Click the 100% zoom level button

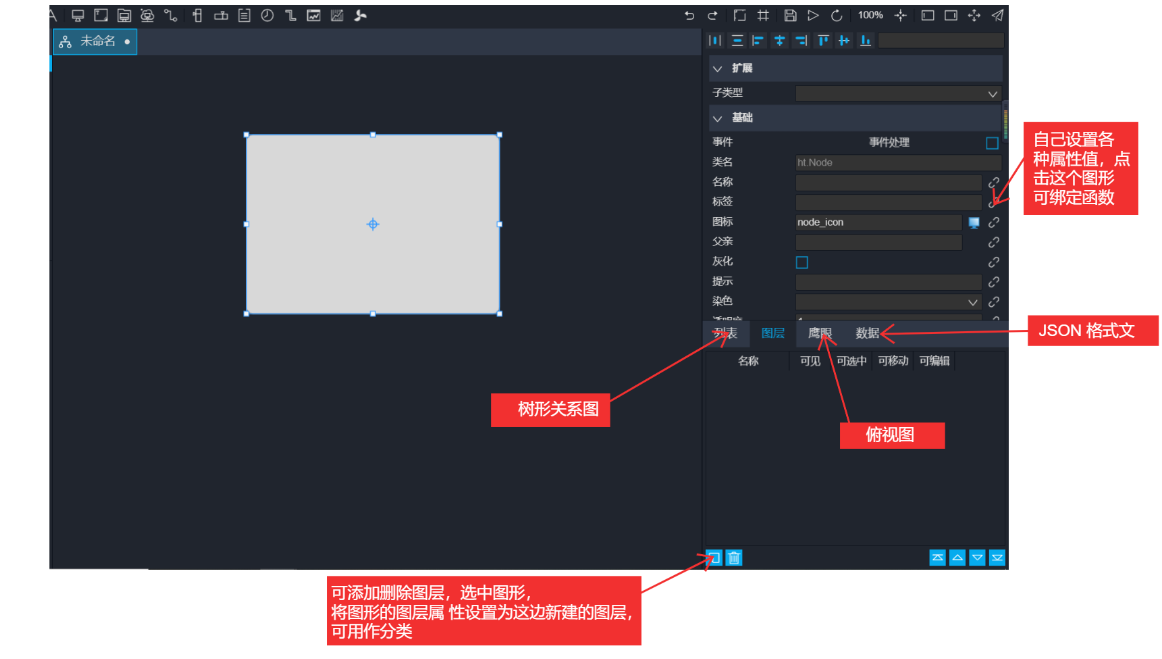coord(870,15)
